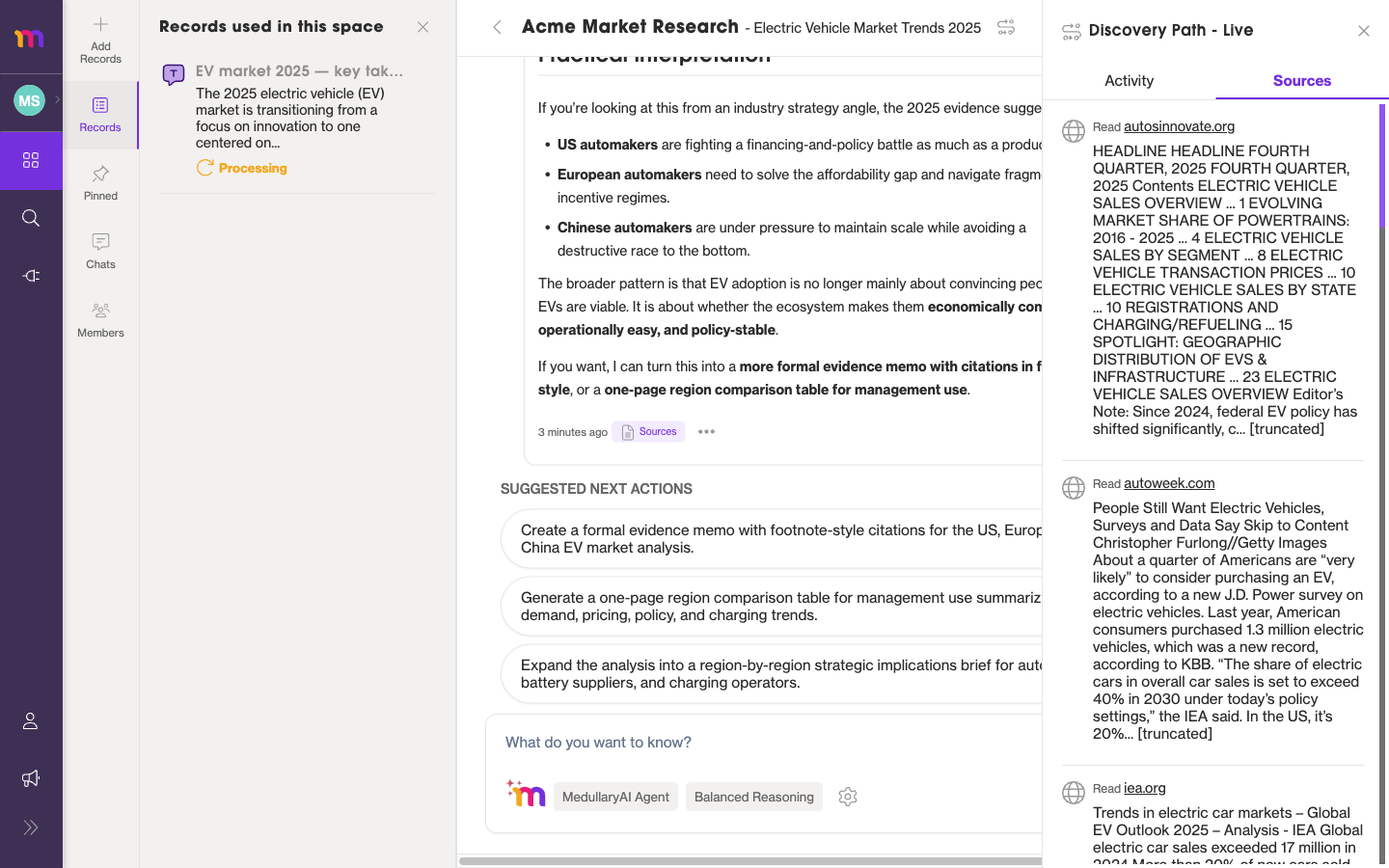The image size is (1389, 868).
Task: Click the Discovery Path vertical scrollbar
Action: [x=1382, y=165]
